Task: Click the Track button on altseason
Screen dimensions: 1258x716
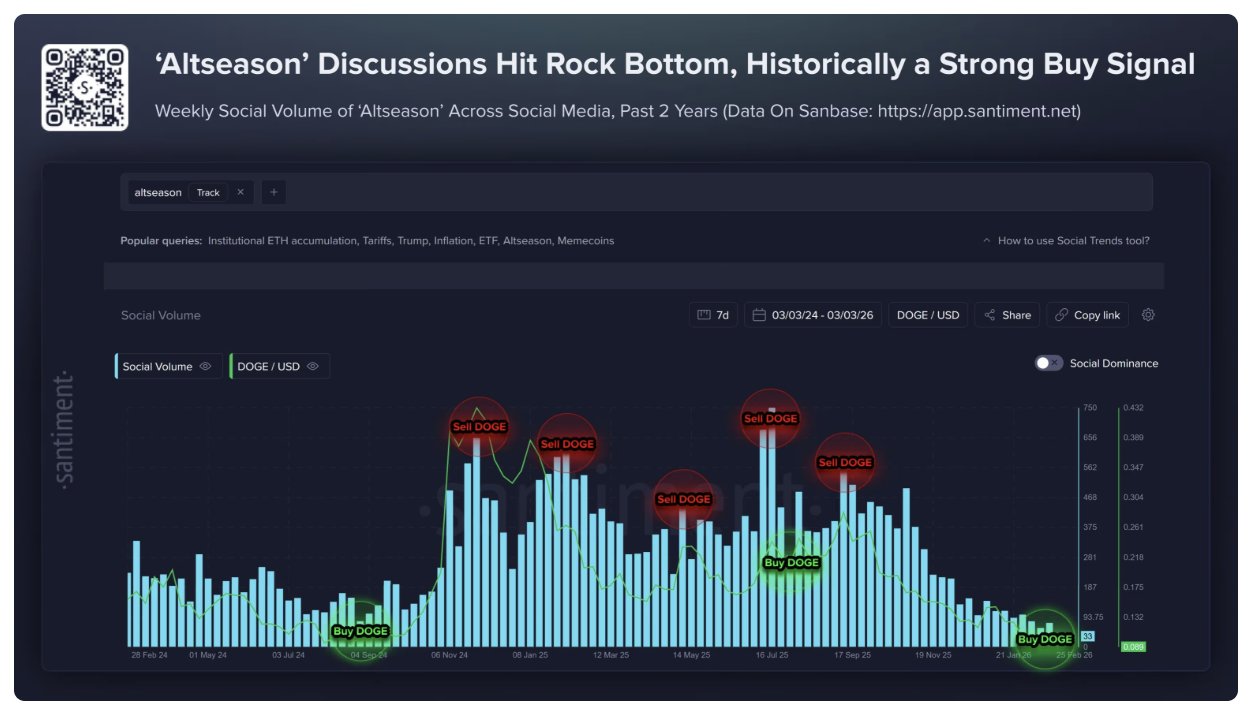Action: click(208, 193)
